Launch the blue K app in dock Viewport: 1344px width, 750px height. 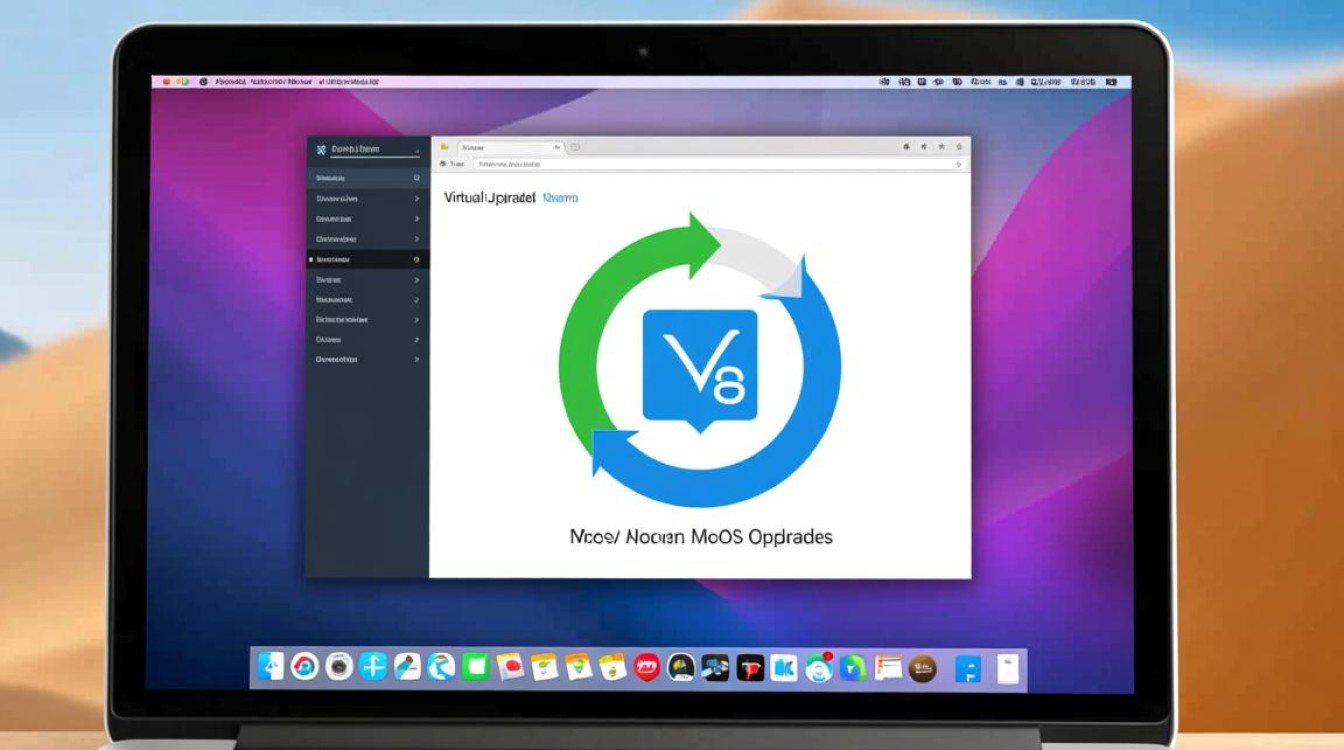[x=784, y=668]
